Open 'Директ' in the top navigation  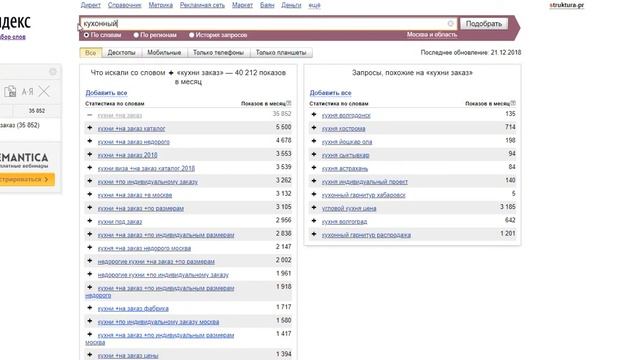[91, 5]
